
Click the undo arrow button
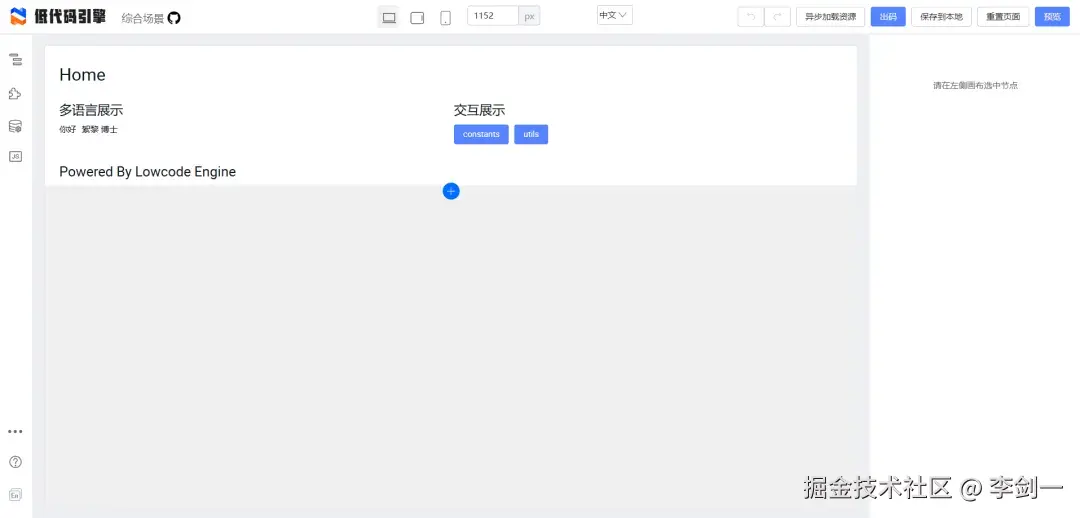751,17
